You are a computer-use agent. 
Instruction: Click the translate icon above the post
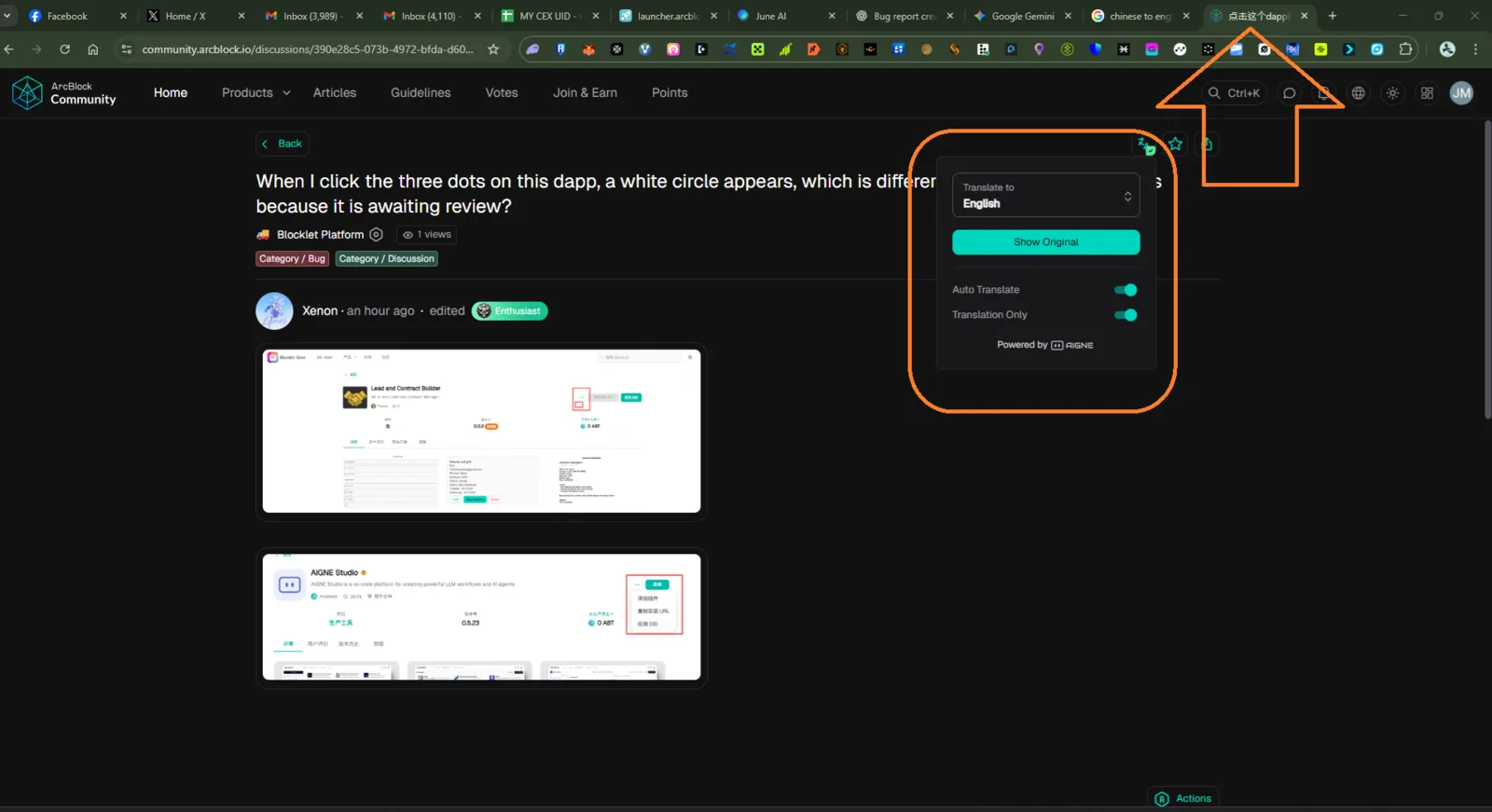[x=1145, y=145]
